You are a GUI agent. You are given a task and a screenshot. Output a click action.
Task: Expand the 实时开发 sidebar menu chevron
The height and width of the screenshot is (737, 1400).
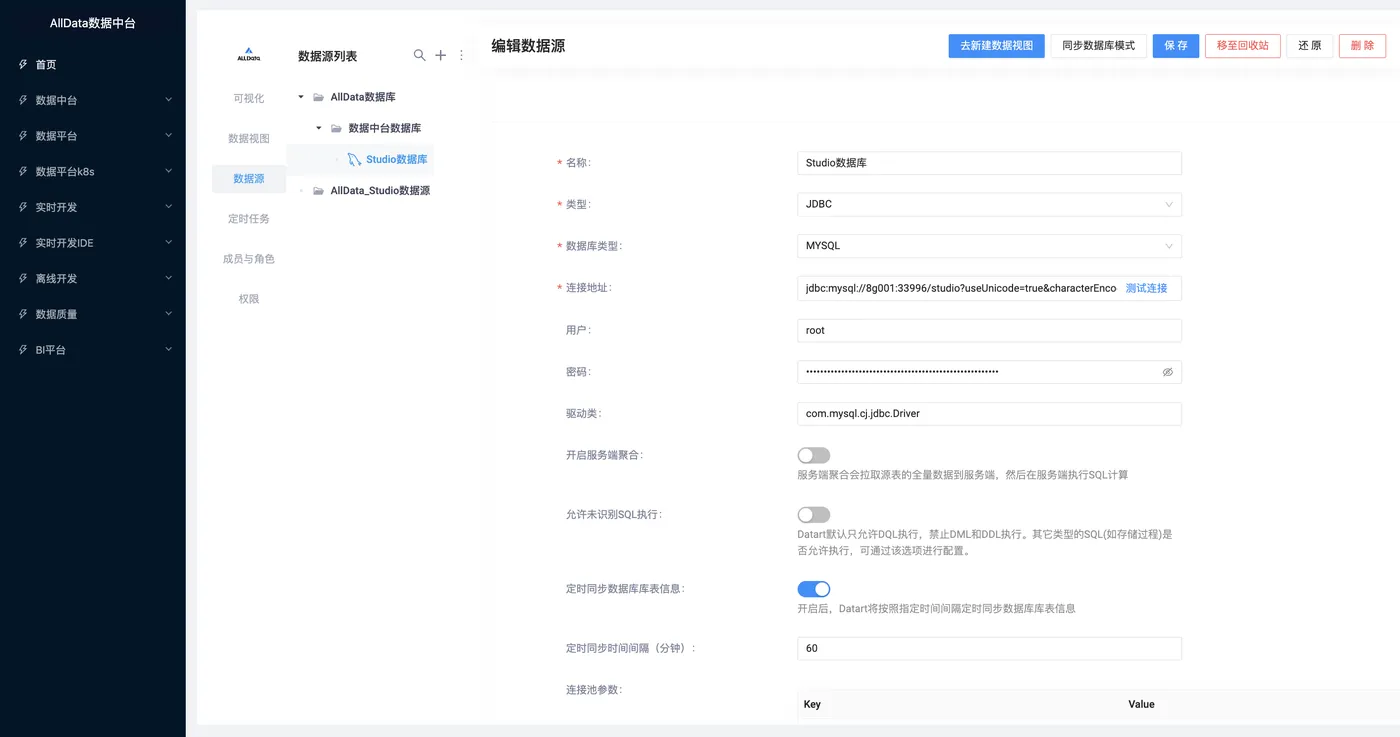tap(168, 207)
